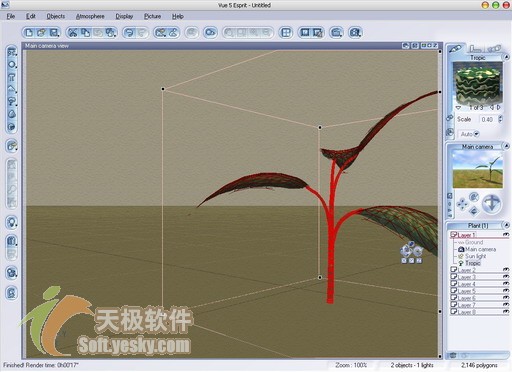Open the Display menu

point(124,16)
